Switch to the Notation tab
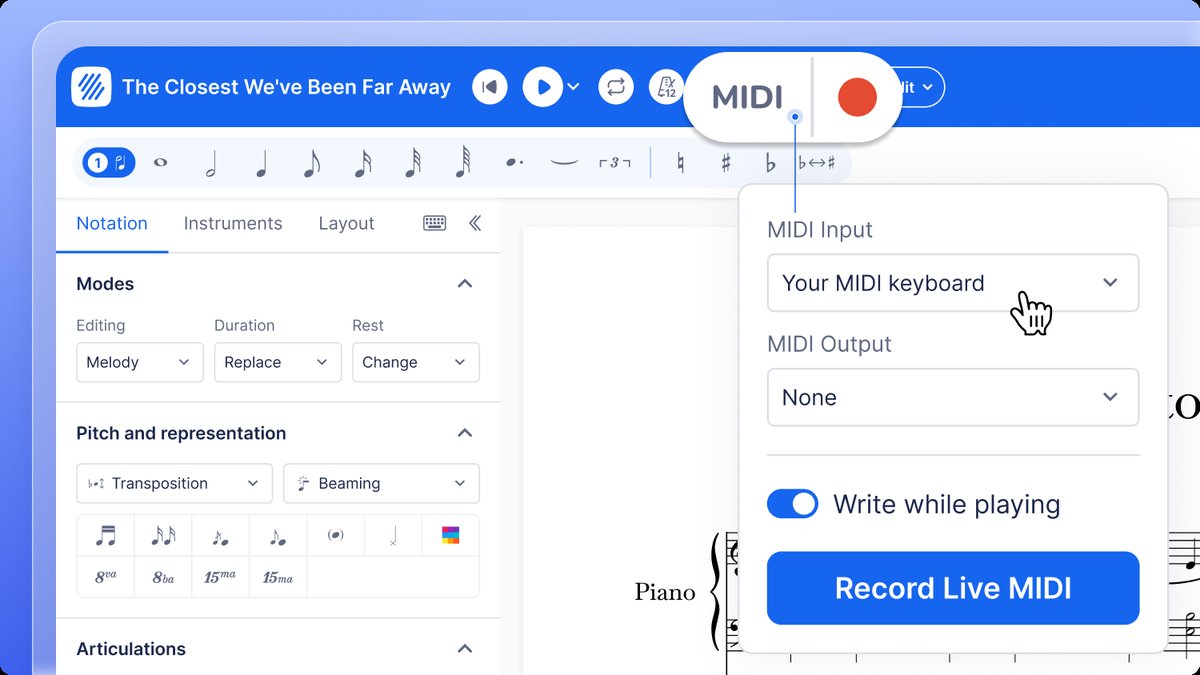 pyautogui.click(x=112, y=223)
